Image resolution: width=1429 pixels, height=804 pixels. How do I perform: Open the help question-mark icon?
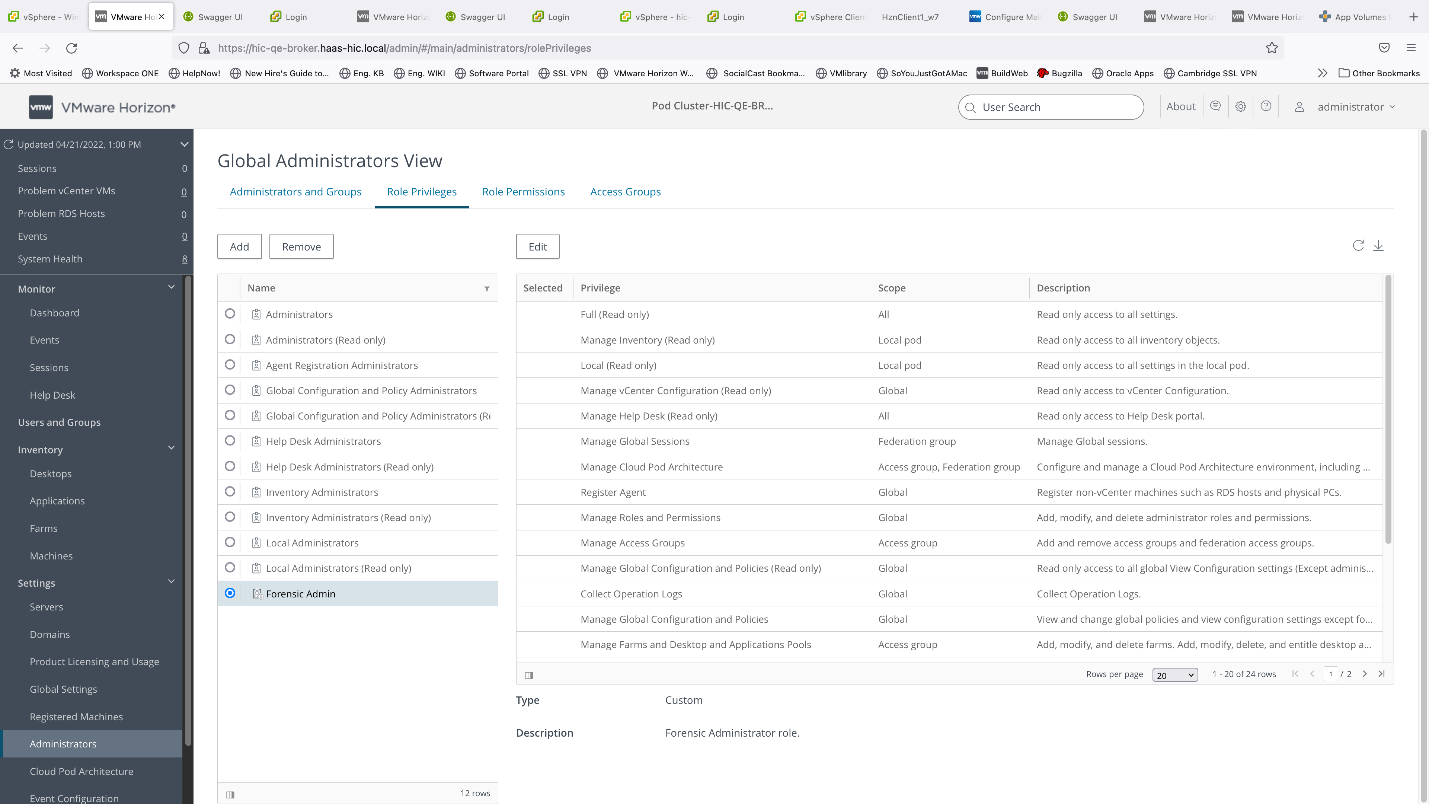(1265, 106)
